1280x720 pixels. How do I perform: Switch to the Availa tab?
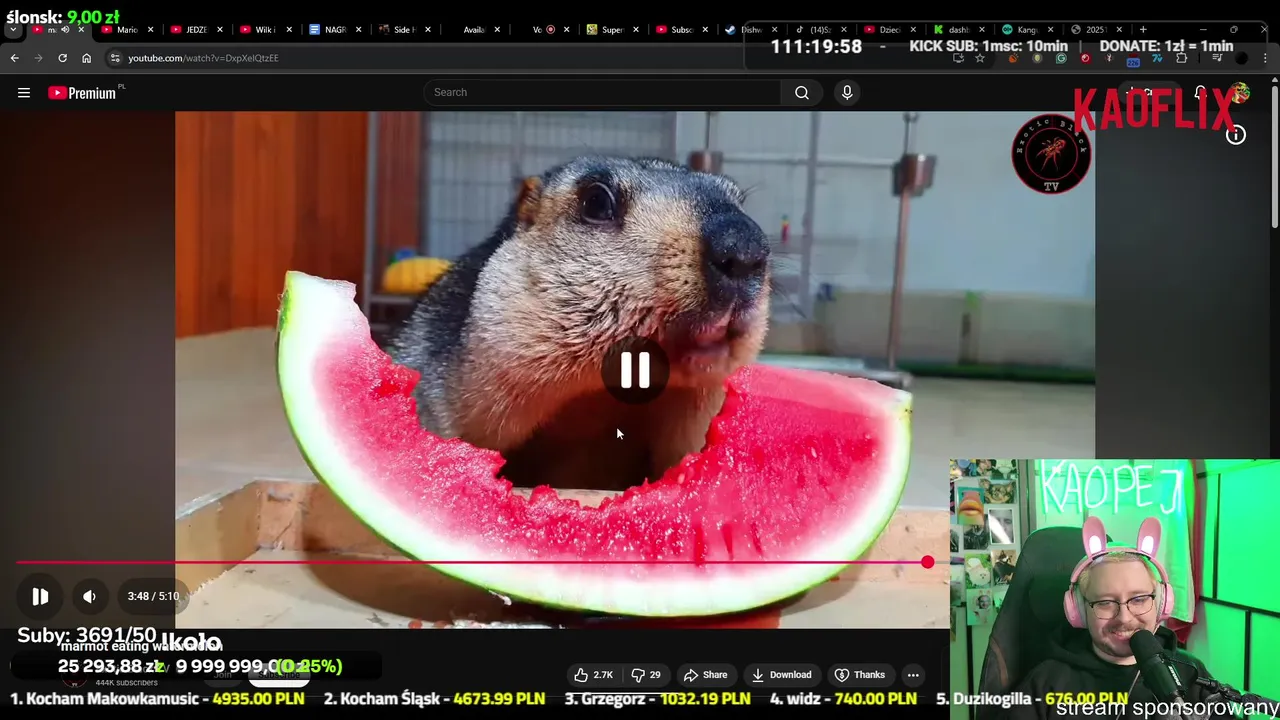click(474, 29)
